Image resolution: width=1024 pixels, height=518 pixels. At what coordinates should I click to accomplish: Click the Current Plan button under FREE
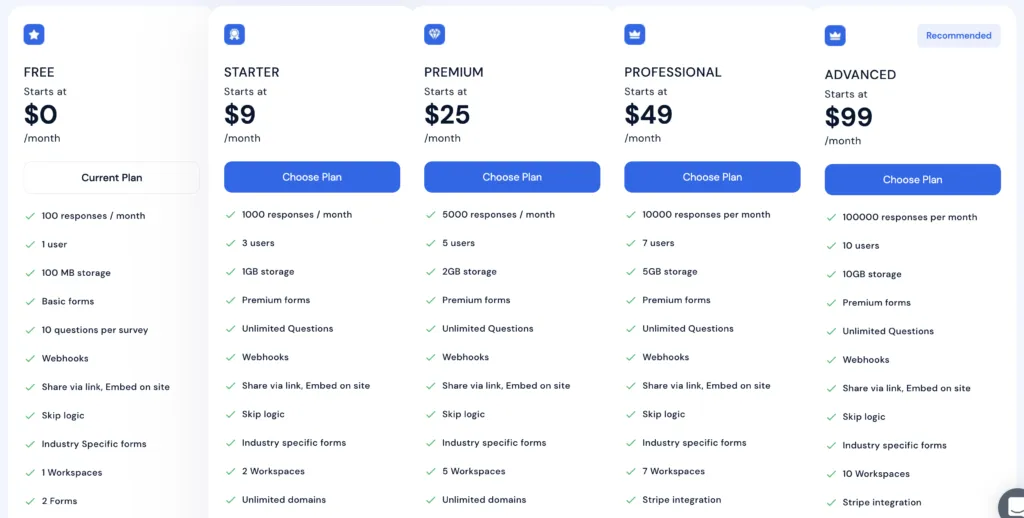(112, 178)
